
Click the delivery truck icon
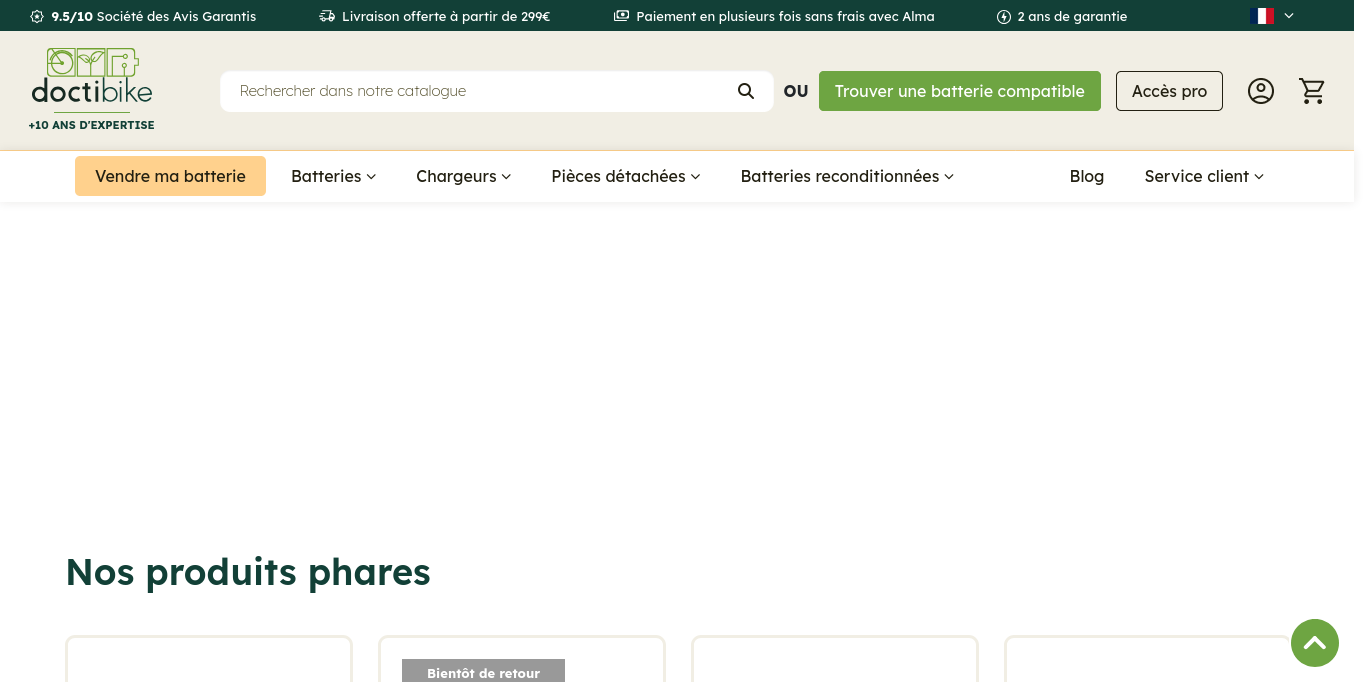327,17
